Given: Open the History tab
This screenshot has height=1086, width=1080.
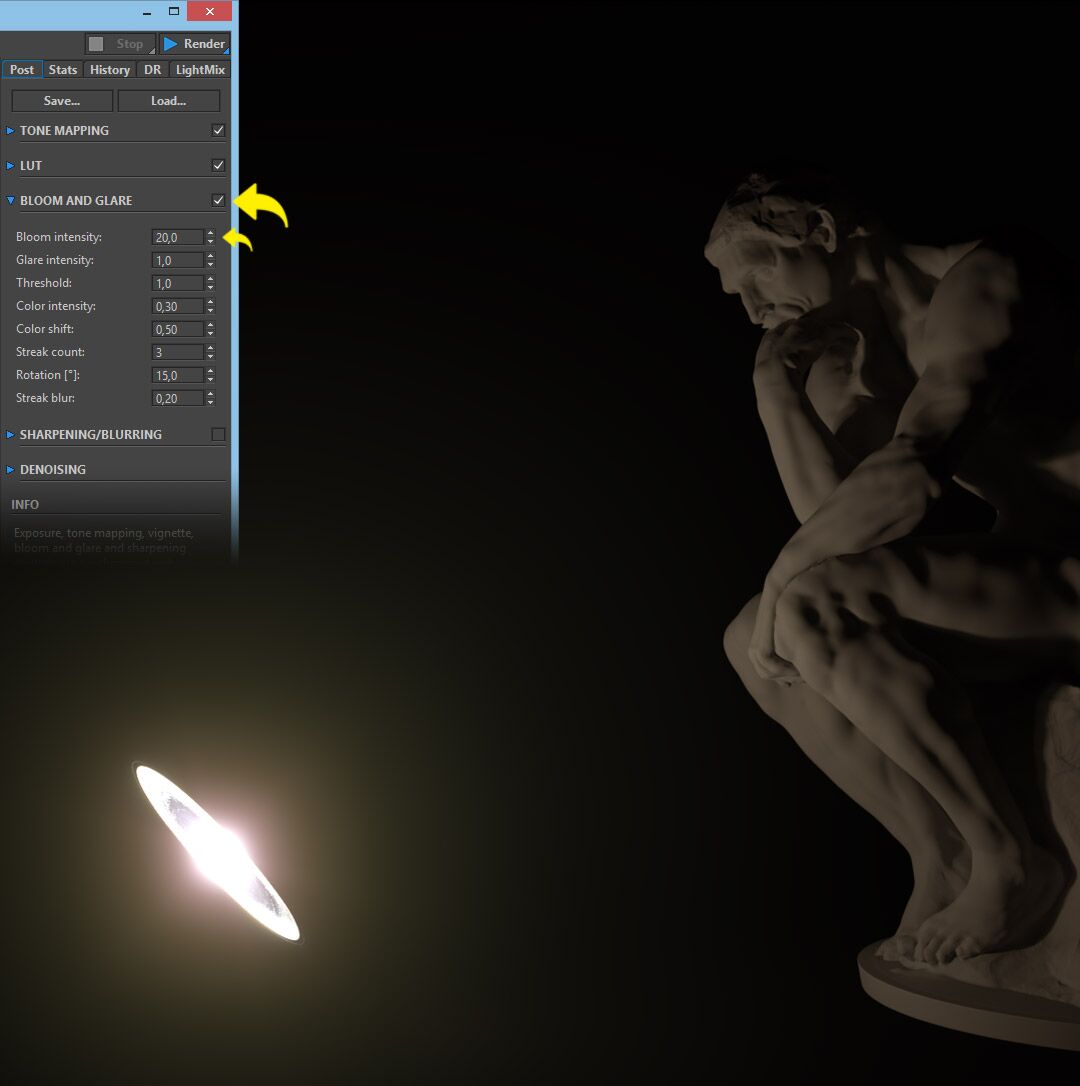Looking at the screenshot, I should pyautogui.click(x=109, y=69).
